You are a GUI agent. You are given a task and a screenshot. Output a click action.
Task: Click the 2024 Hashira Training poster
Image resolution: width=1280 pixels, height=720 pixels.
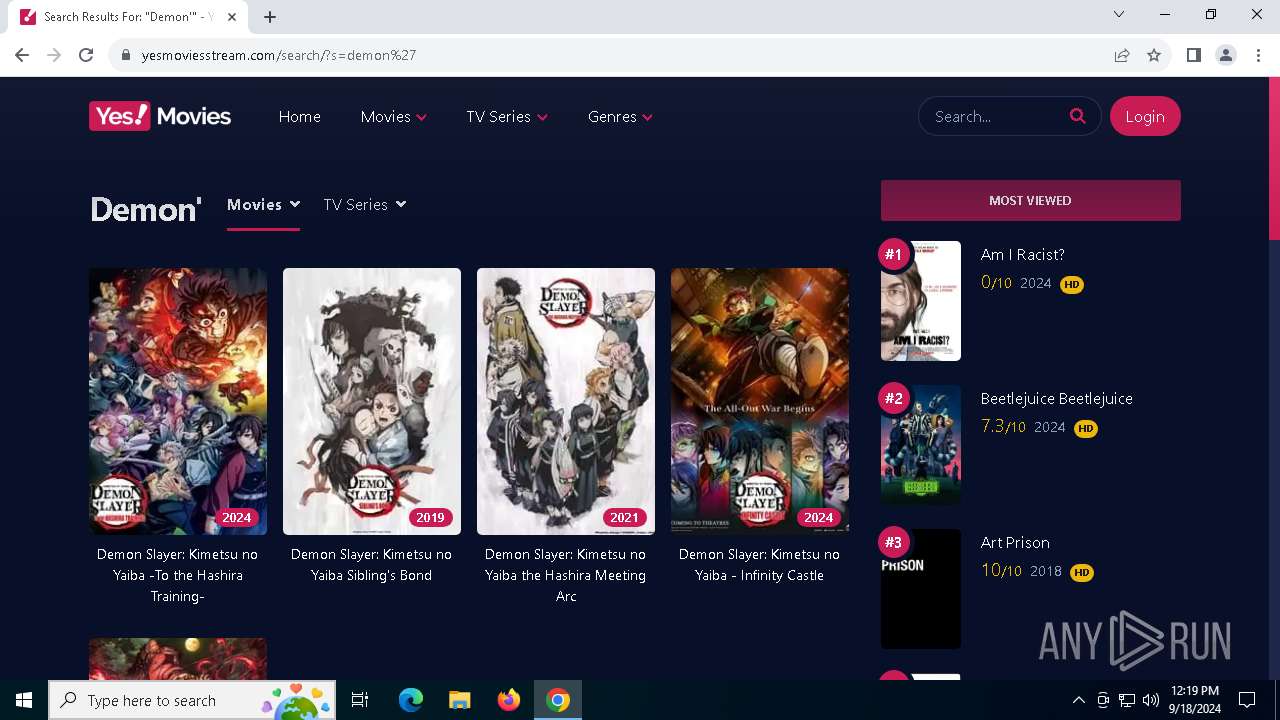click(178, 401)
